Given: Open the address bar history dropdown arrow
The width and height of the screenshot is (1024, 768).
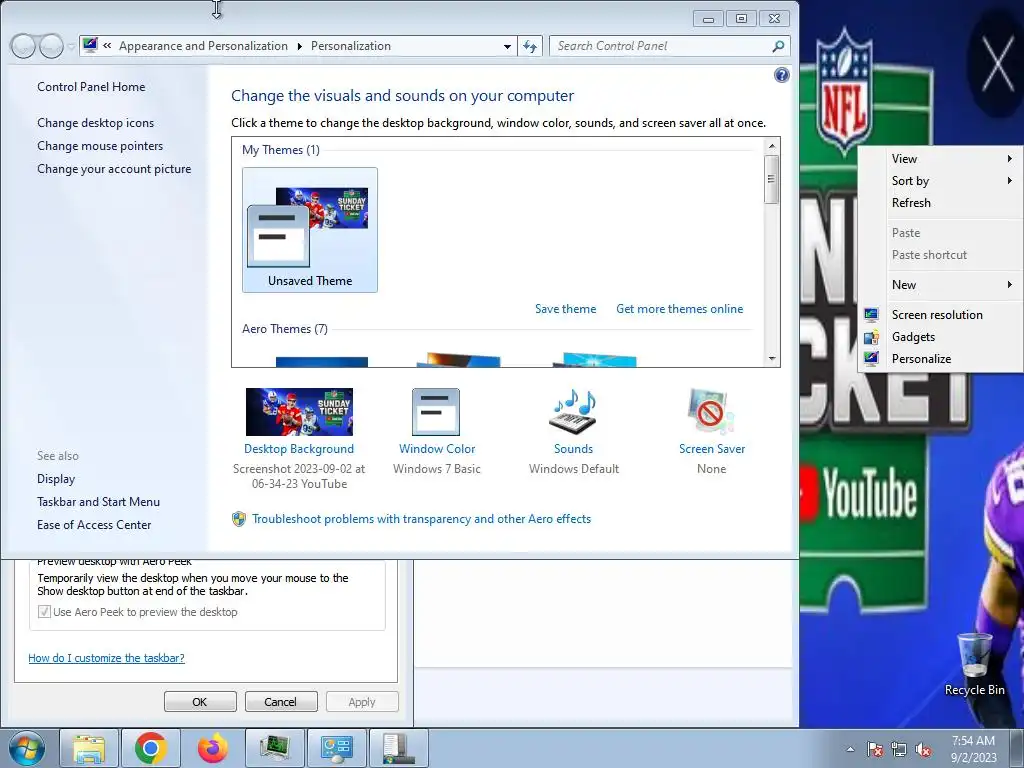Looking at the screenshot, I should [x=507, y=47].
